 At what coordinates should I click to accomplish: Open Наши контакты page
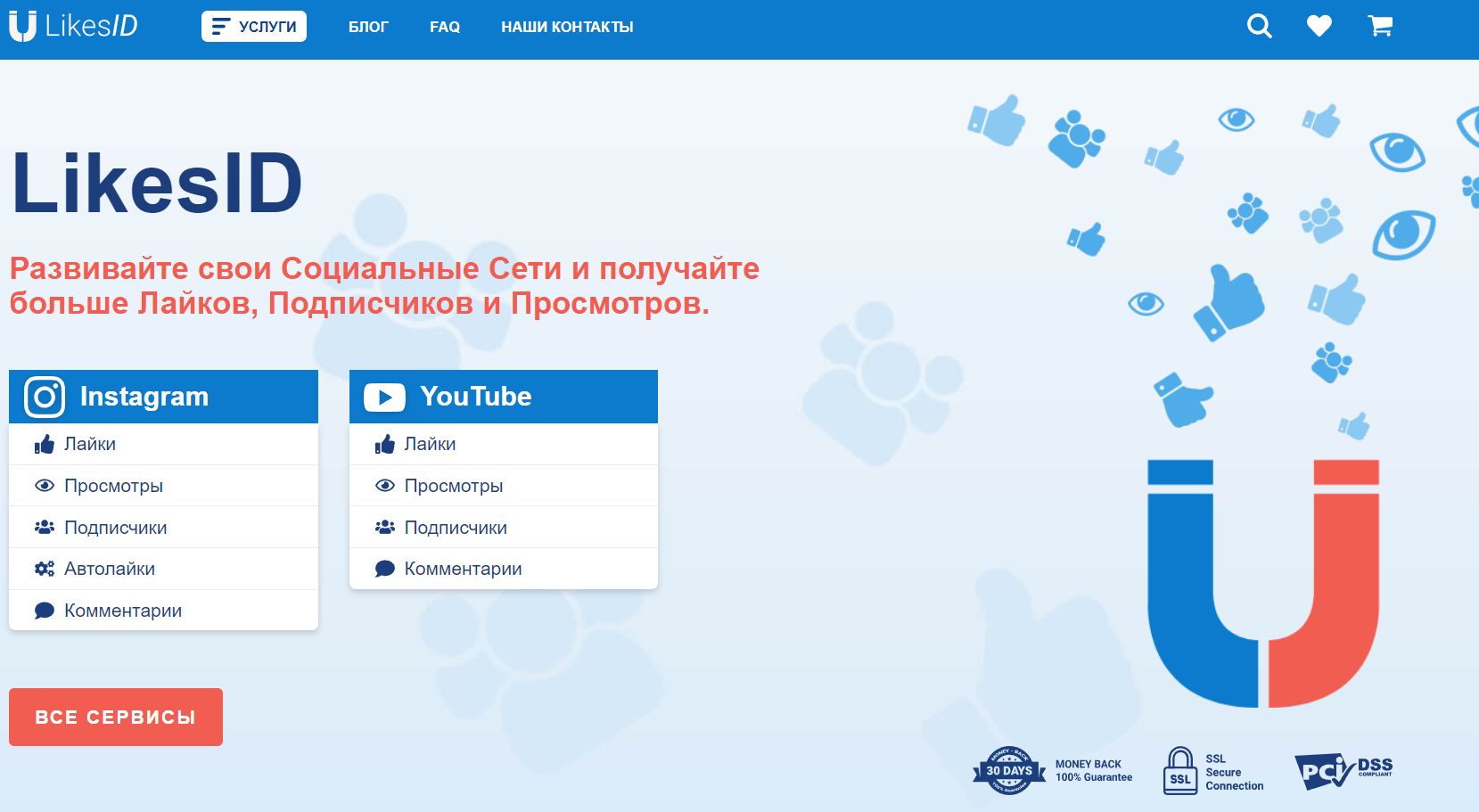pyautogui.click(x=567, y=27)
